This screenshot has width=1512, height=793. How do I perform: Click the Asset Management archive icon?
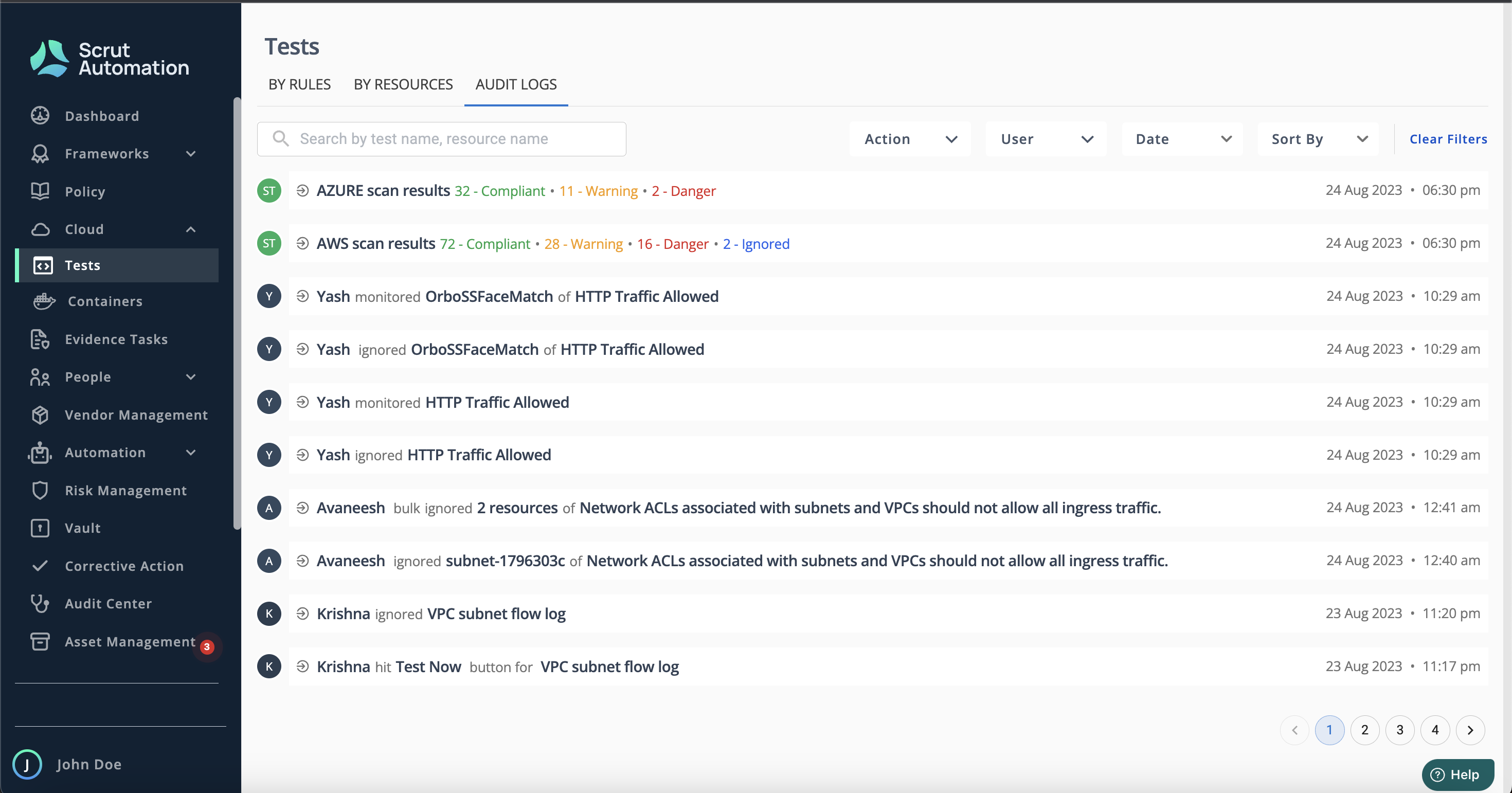click(x=40, y=641)
